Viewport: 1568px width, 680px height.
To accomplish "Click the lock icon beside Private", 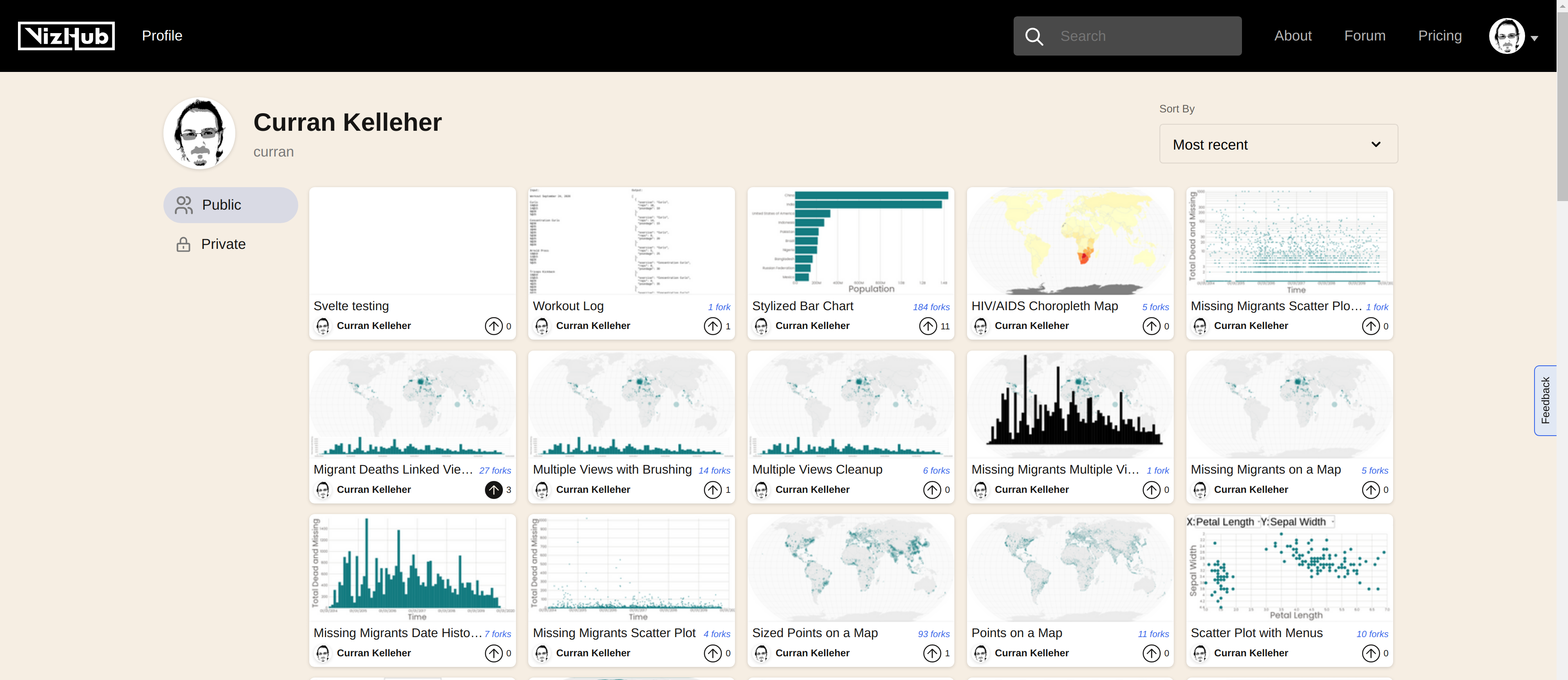I will point(183,244).
